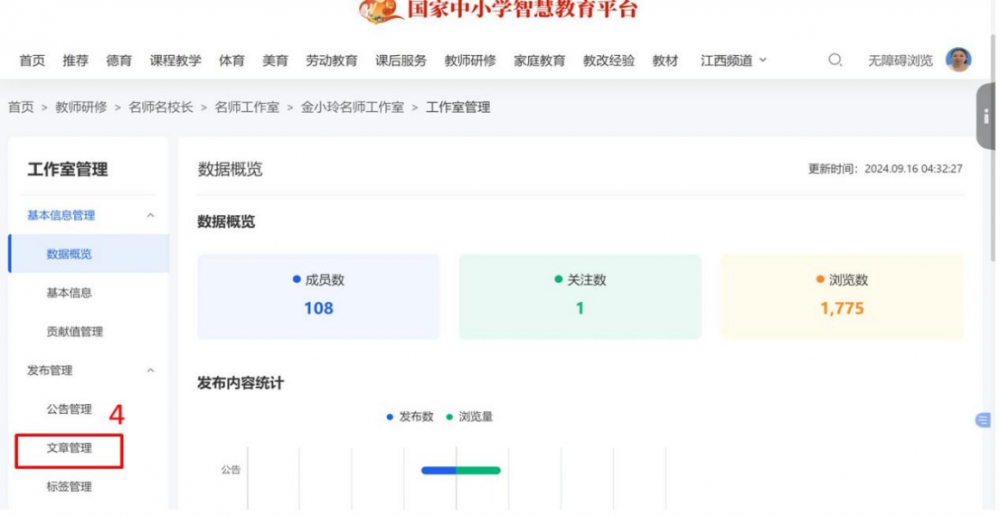Click the 工作室管理 sidebar title
The height and width of the screenshot is (517, 1000).
[x=68, y=170]
